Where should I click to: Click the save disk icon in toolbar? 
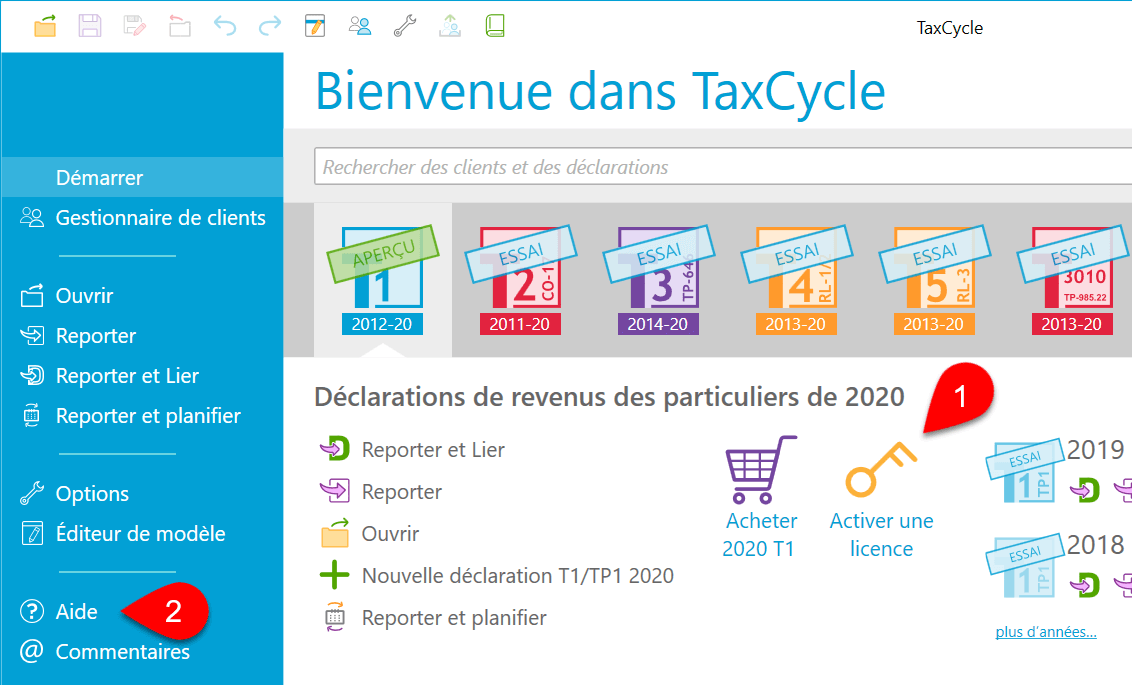coord(90,27)
